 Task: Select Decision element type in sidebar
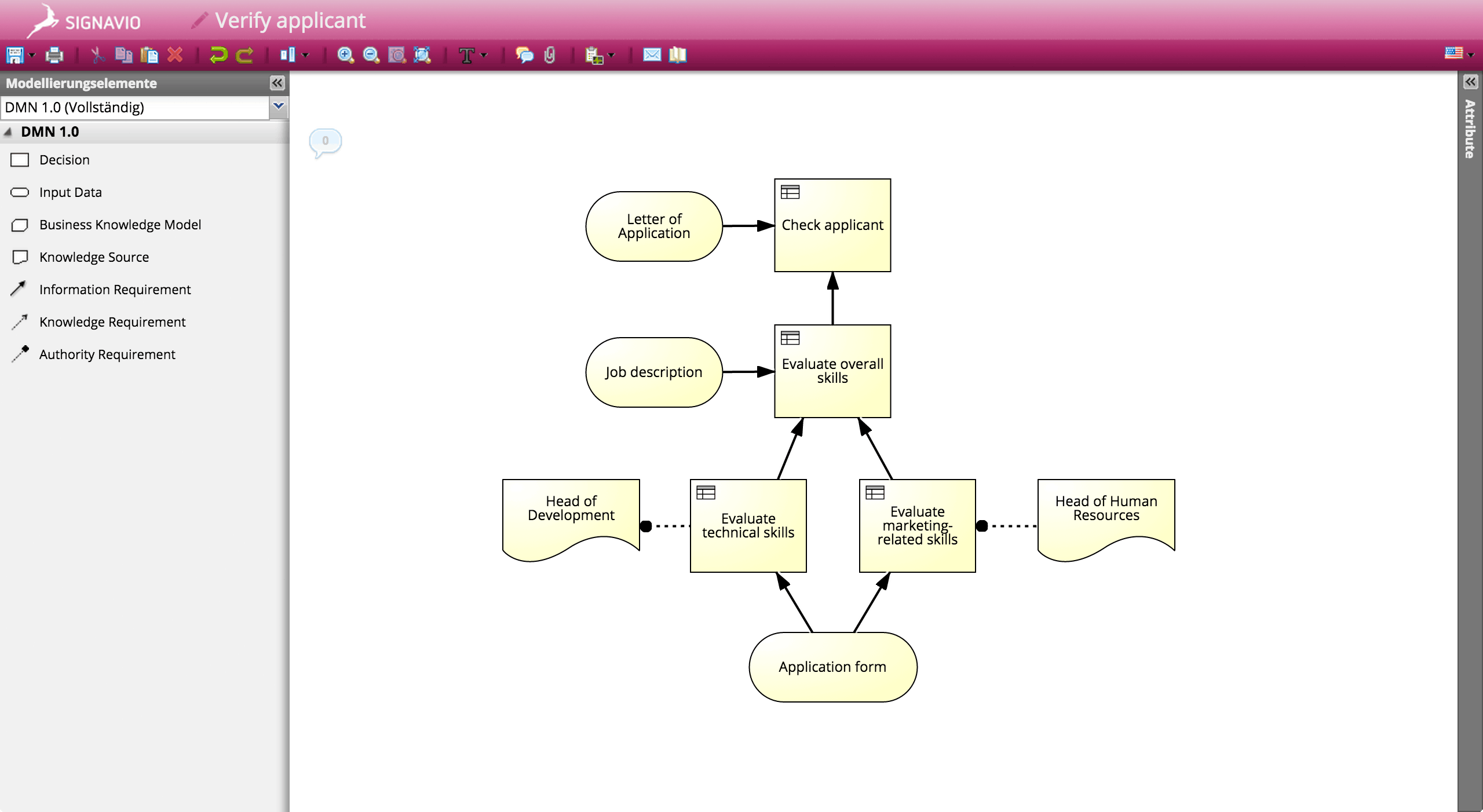(x=64, y=159)
